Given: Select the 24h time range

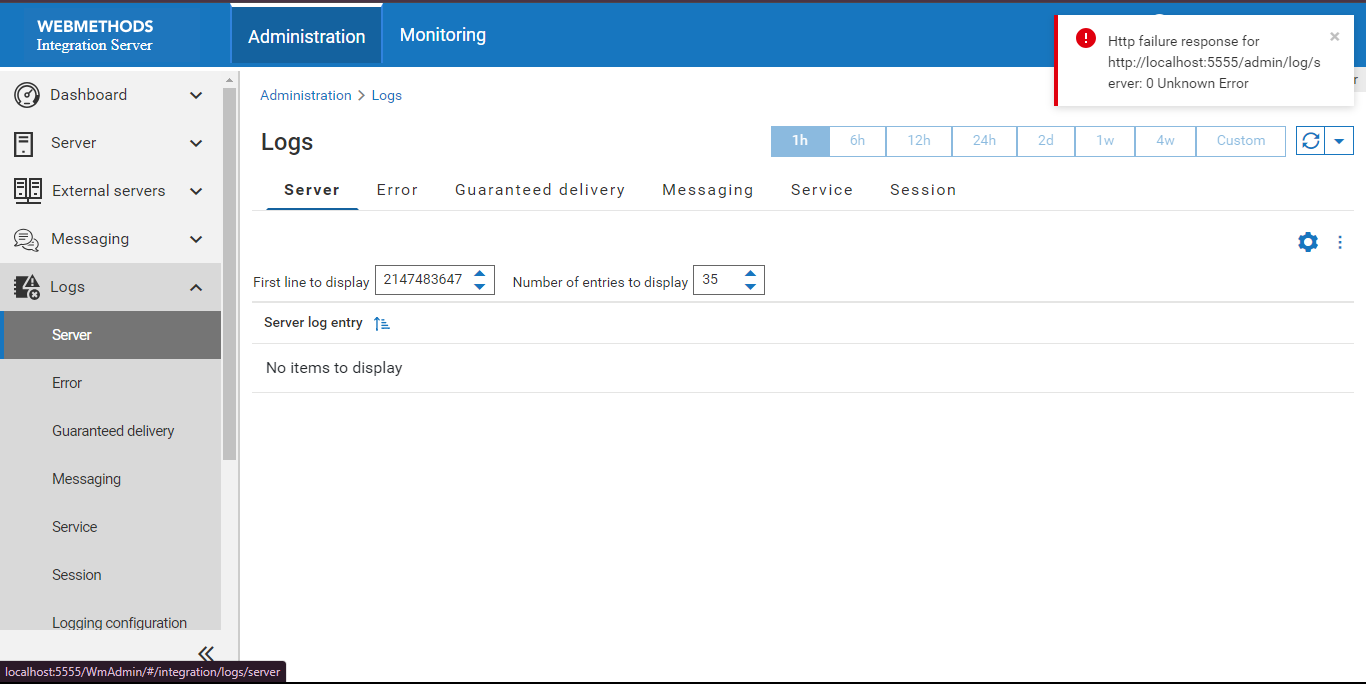Looking at the screenshot, I should coord(984,141).
